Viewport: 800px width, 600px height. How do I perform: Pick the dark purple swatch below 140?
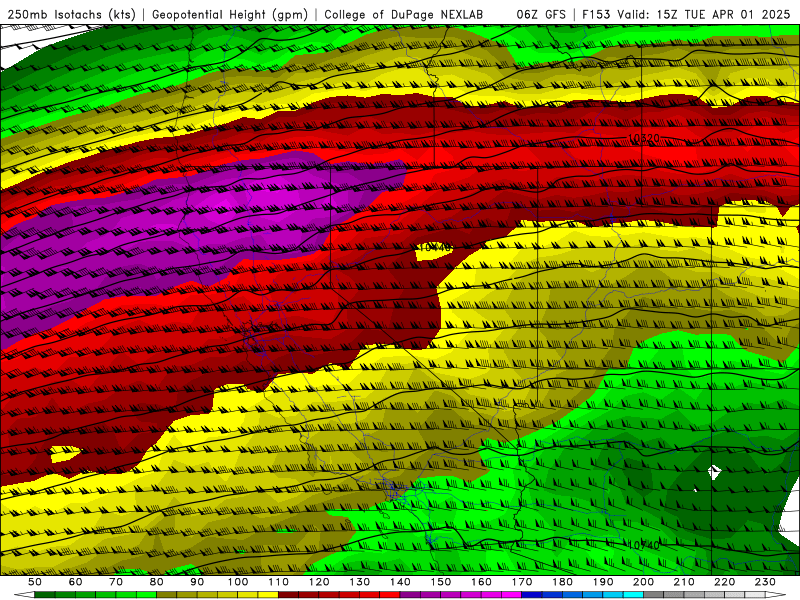tap(410, 595)
